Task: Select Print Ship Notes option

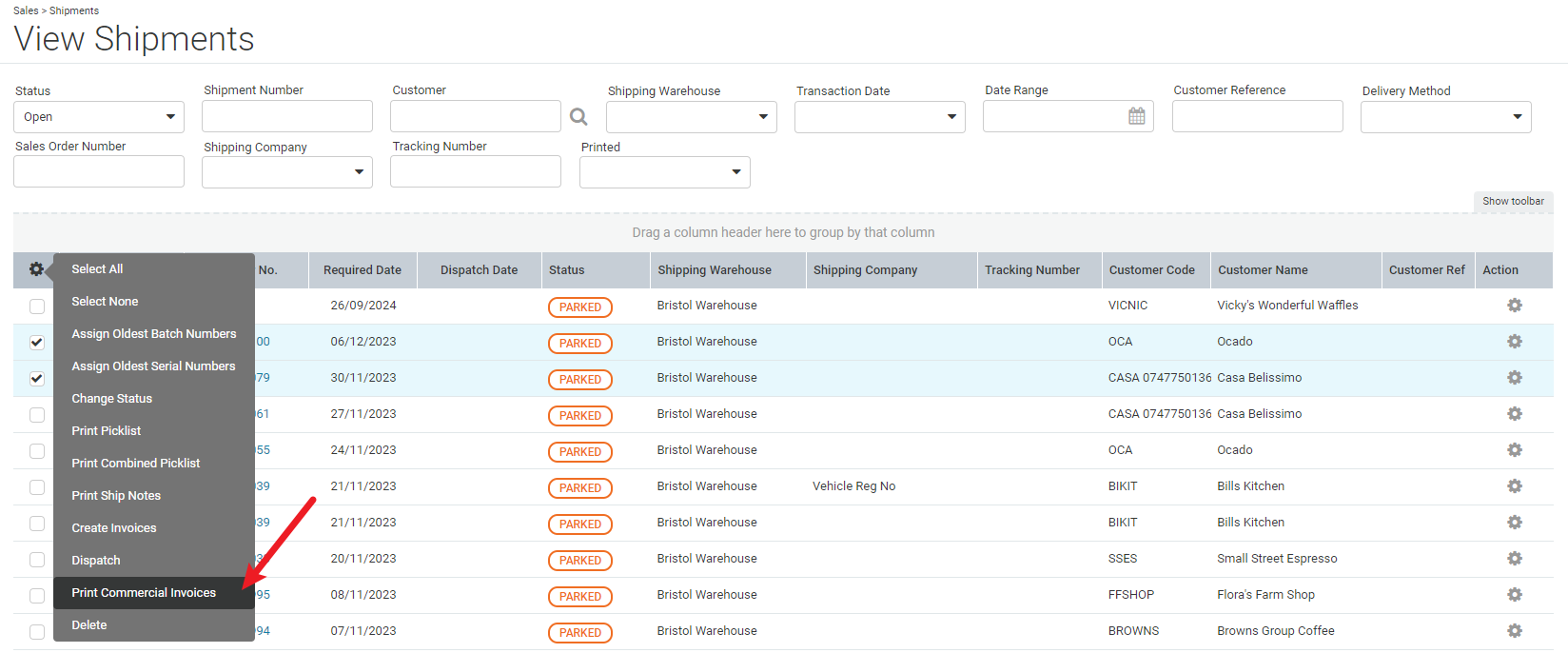Action: (154, 496)
